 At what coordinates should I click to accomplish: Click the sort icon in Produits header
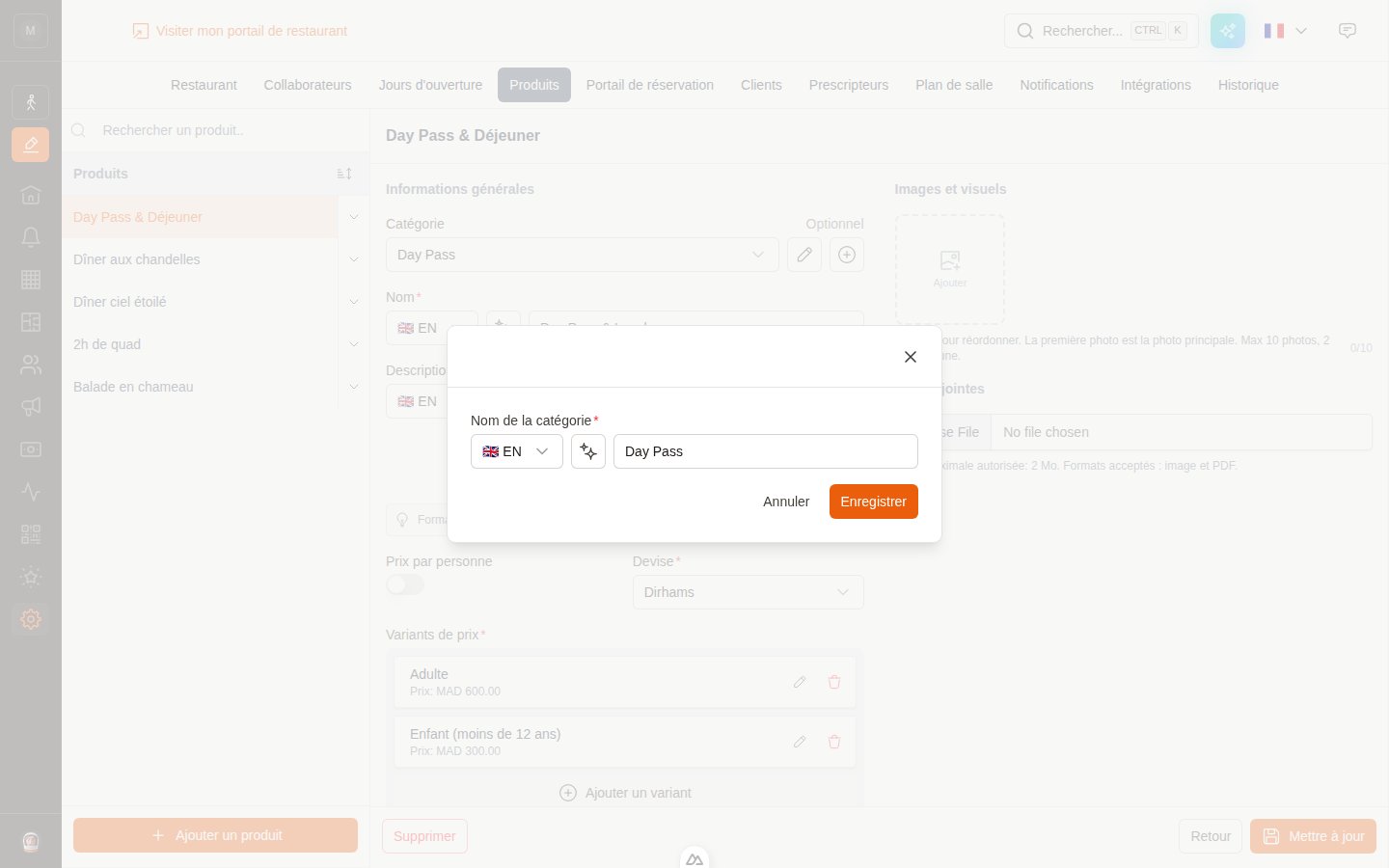pyautogui.click(x=344, y=174)
